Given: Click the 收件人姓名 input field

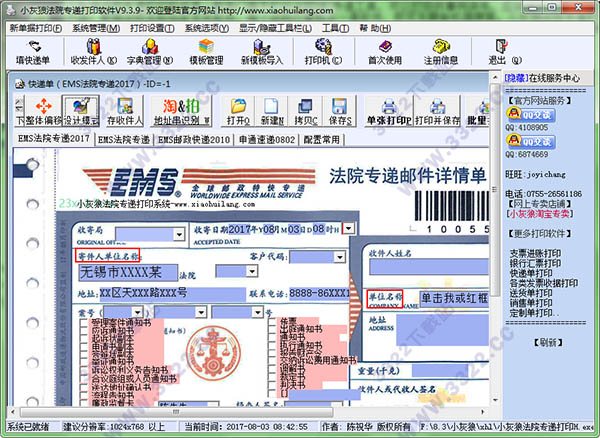Looking at the screenshot, I should point(429,267).
